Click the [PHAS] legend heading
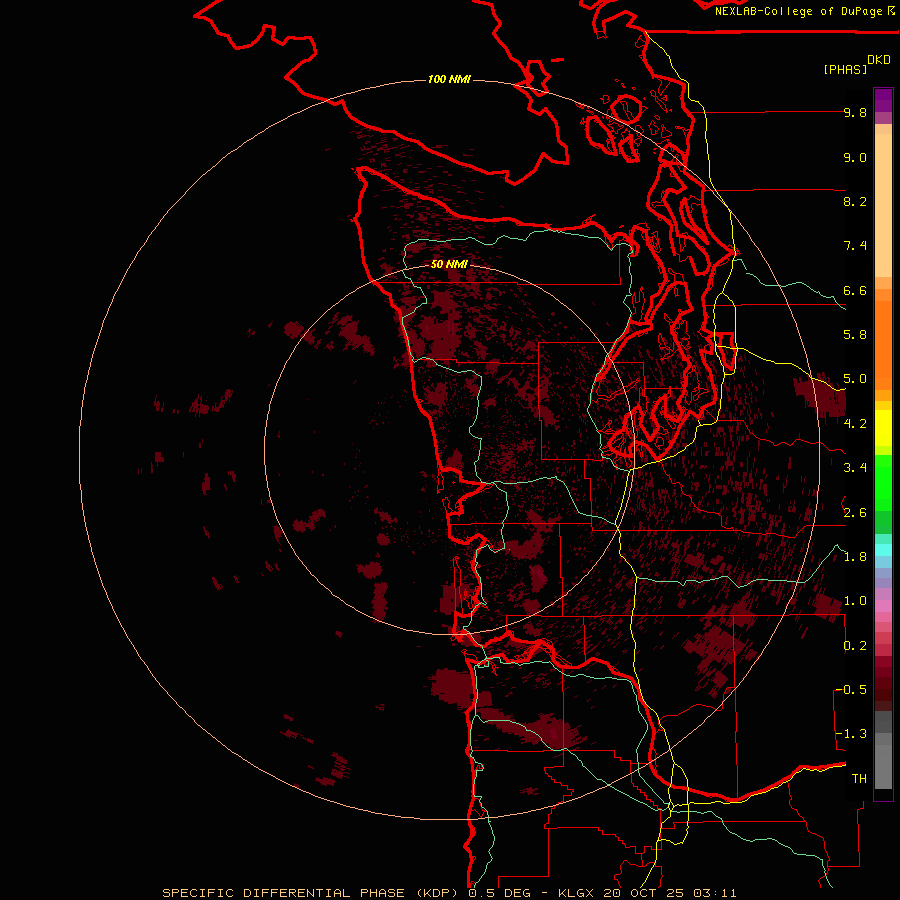This screenshot has height=900, width=900. coord(845,69)
